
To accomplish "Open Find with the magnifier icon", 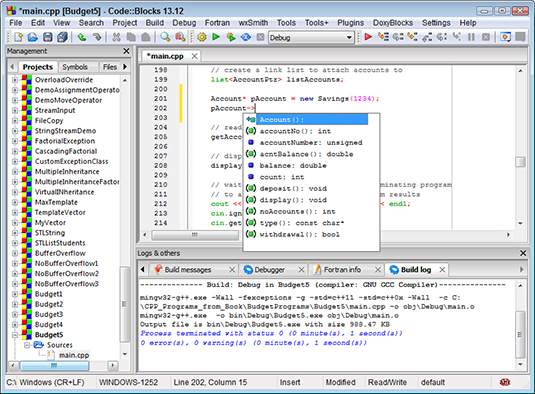I will (x=165, y=37).
